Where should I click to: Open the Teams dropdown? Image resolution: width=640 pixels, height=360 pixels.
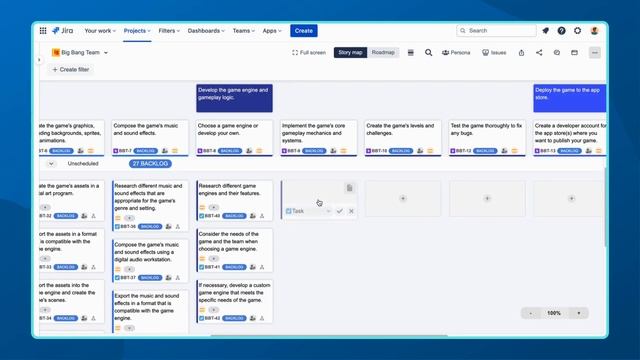tap(244, 31)
